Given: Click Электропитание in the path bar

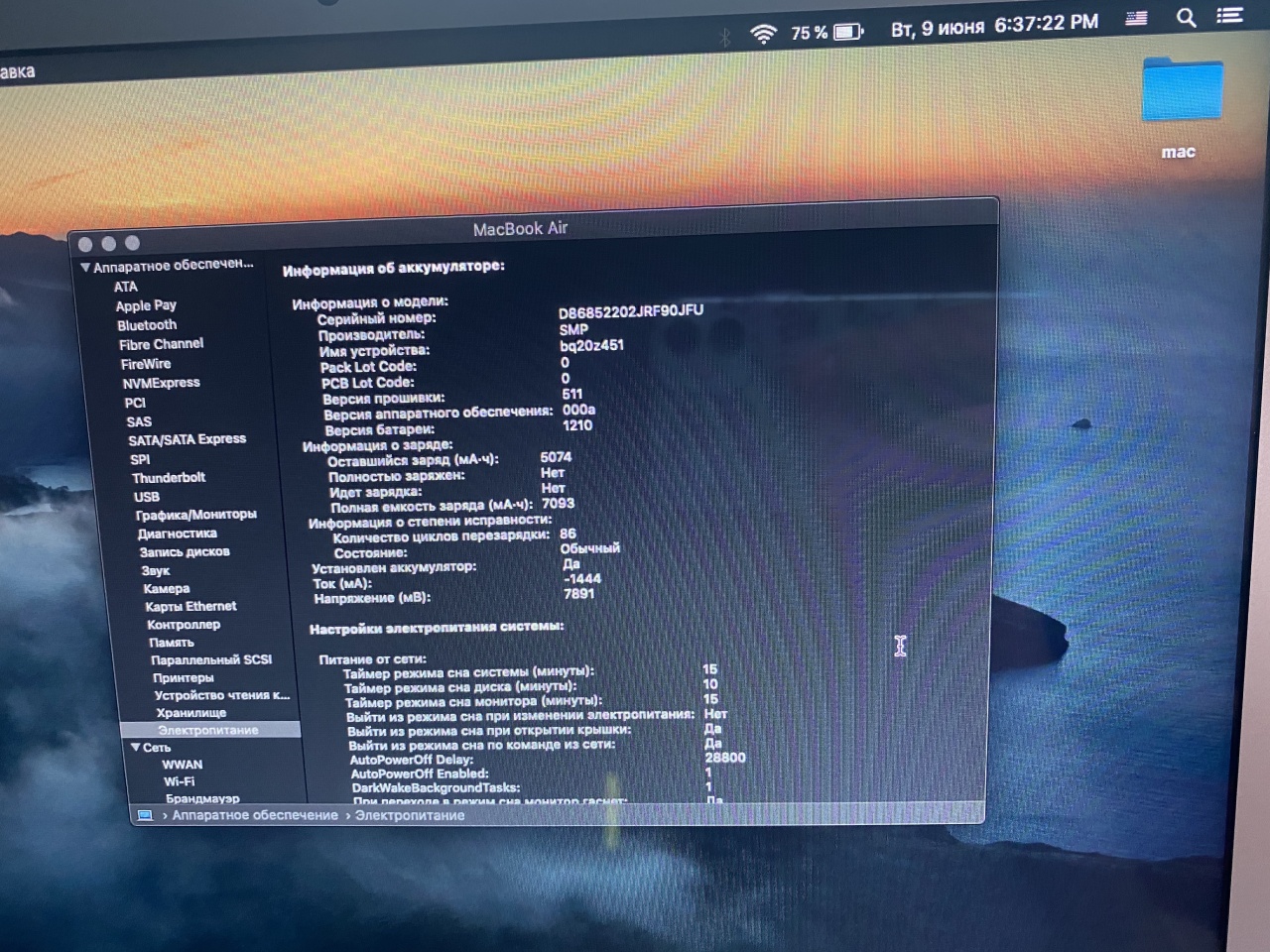Looking at the screenshot, I should tap(410, 815).
